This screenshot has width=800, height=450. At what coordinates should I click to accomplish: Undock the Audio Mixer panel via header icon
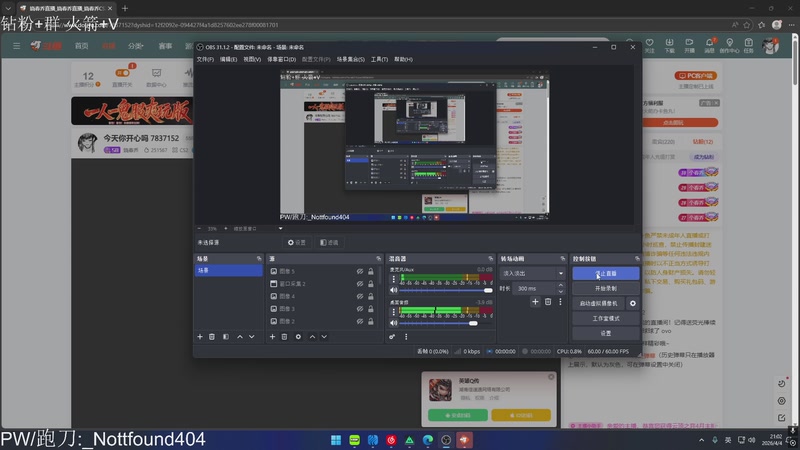(490, 259)
